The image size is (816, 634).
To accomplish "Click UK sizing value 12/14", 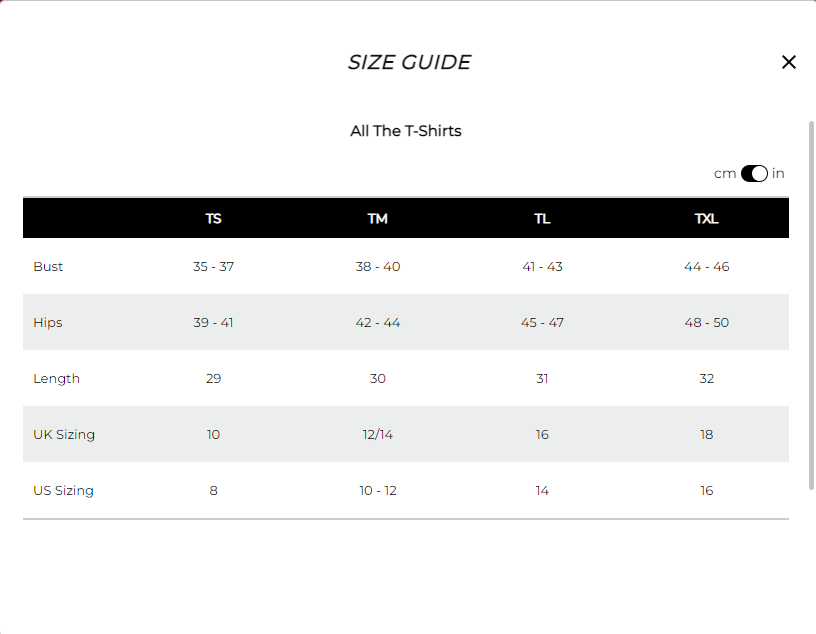I will point(378,435).
